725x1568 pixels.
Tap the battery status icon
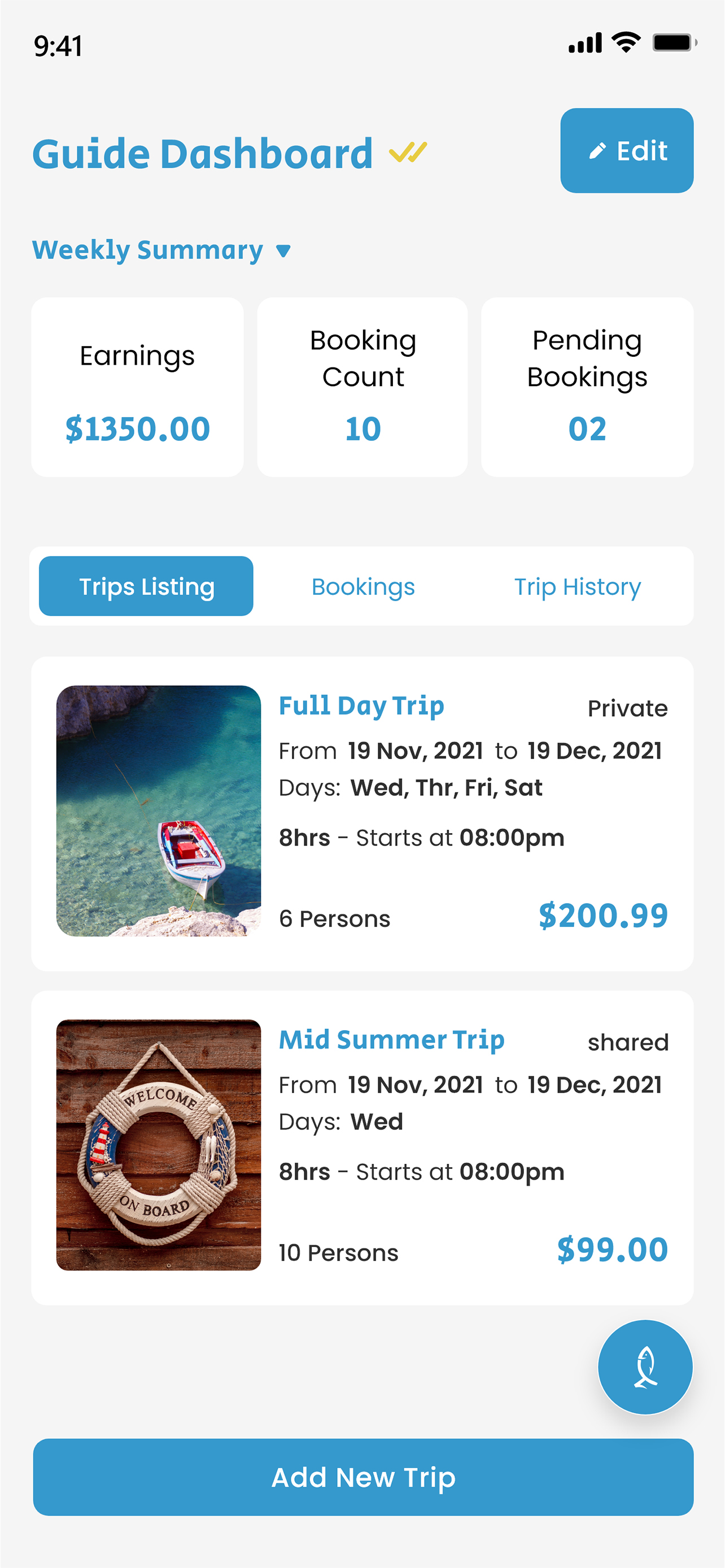coord(674,42)
